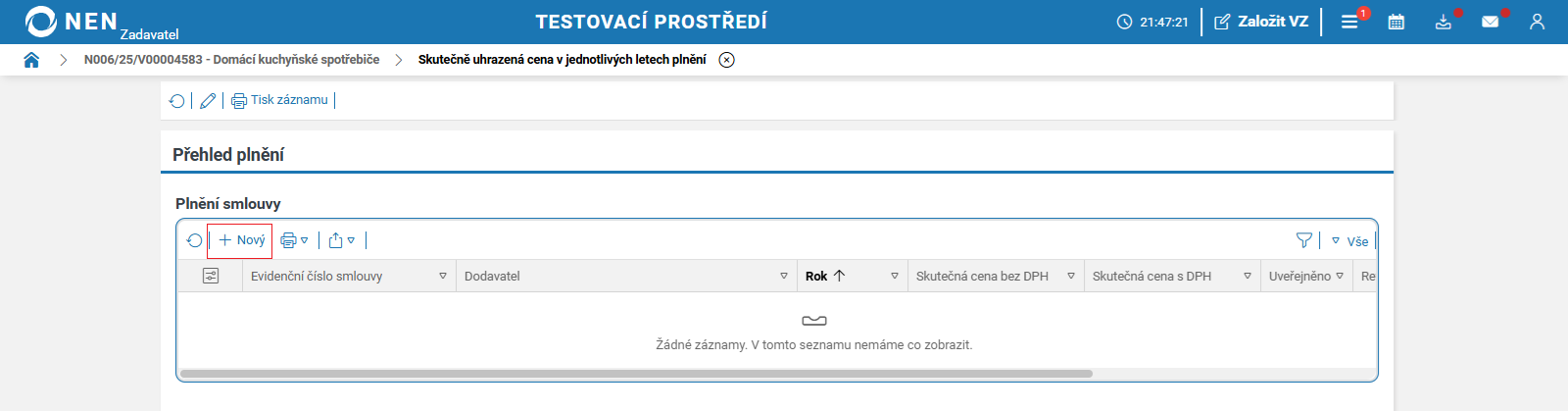Viewport: 1568px width, 411px height.
Task: Select the Skutečně uhrazená cena breadcrumb
Action: 562,60
